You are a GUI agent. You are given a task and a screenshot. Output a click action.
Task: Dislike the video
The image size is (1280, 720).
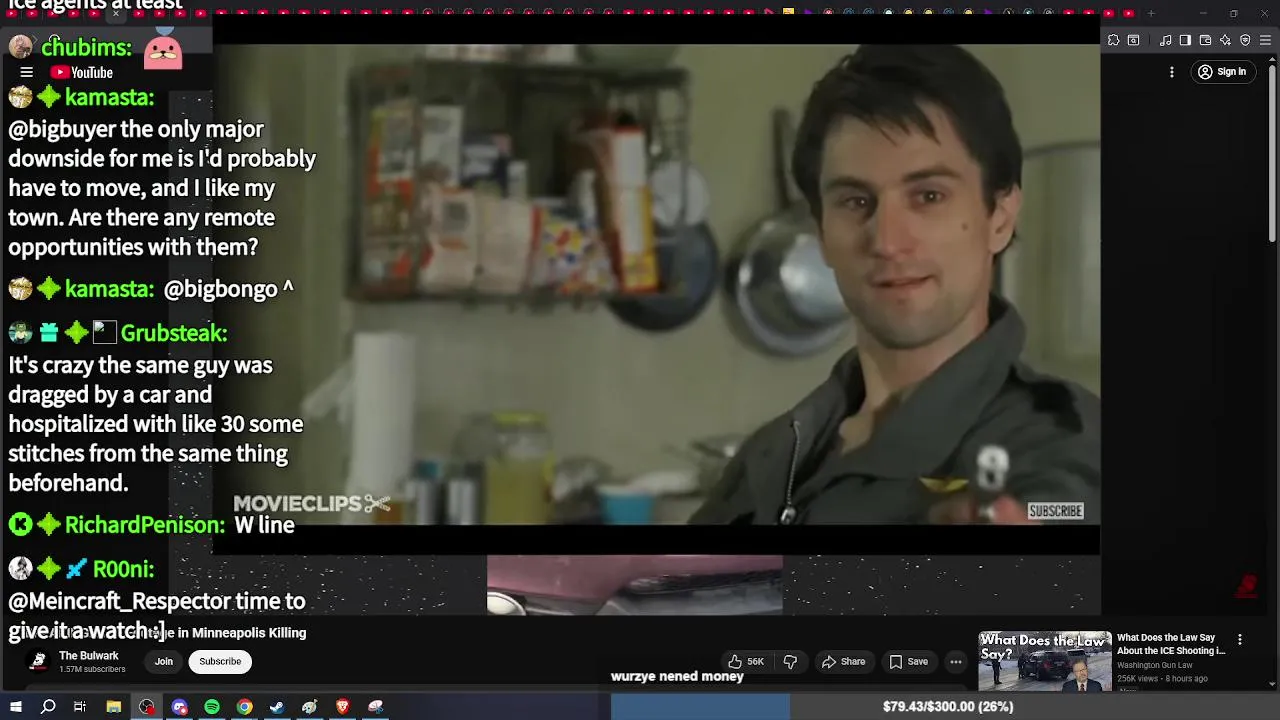point(790,661)
